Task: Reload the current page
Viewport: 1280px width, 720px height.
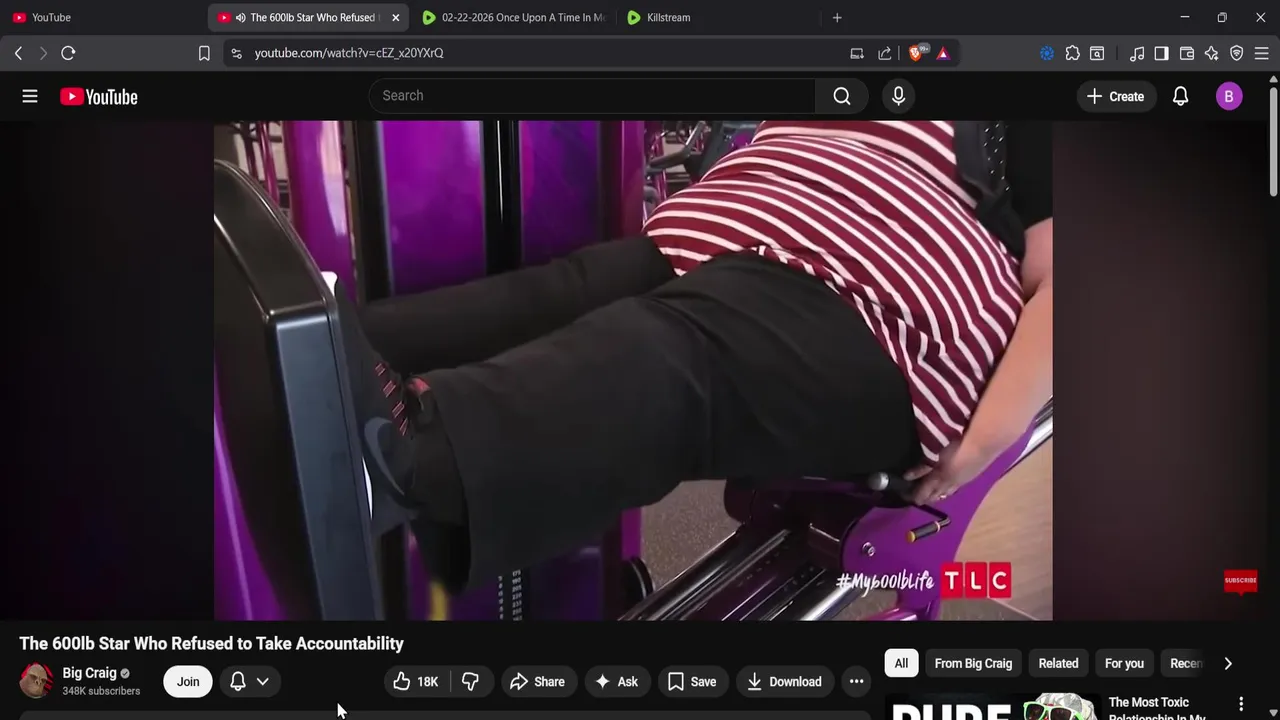Action: click(x=68, y=53)
